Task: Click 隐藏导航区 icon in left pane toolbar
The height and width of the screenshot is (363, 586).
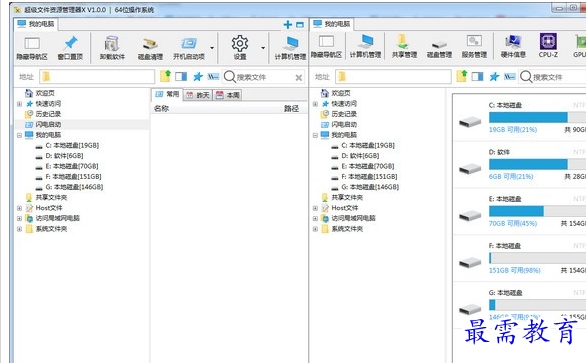Action: point(32,48)
